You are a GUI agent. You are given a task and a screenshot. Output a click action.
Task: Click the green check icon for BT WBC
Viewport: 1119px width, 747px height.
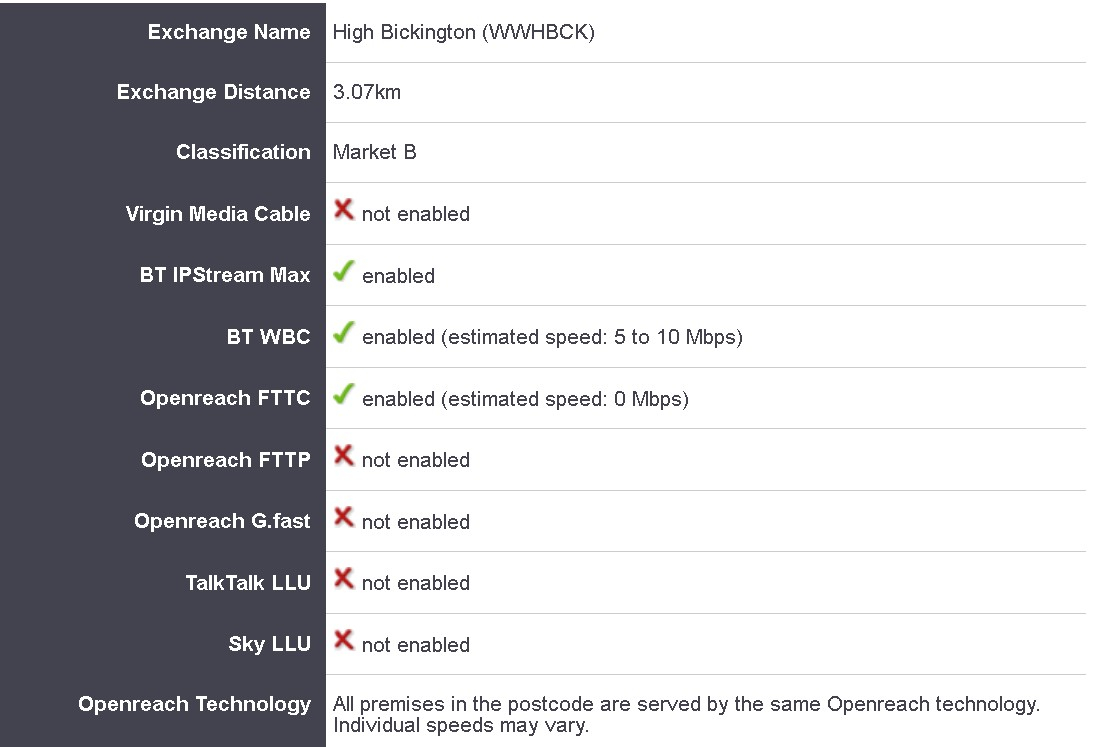343,332
